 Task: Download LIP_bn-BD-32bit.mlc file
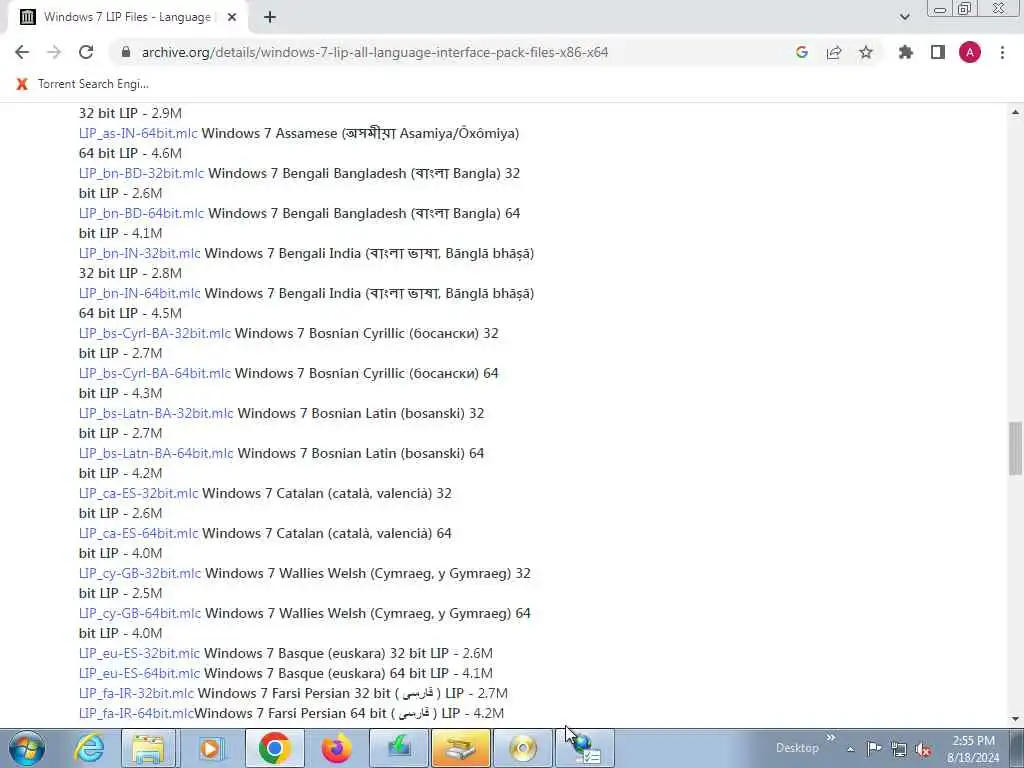[141, 173]
